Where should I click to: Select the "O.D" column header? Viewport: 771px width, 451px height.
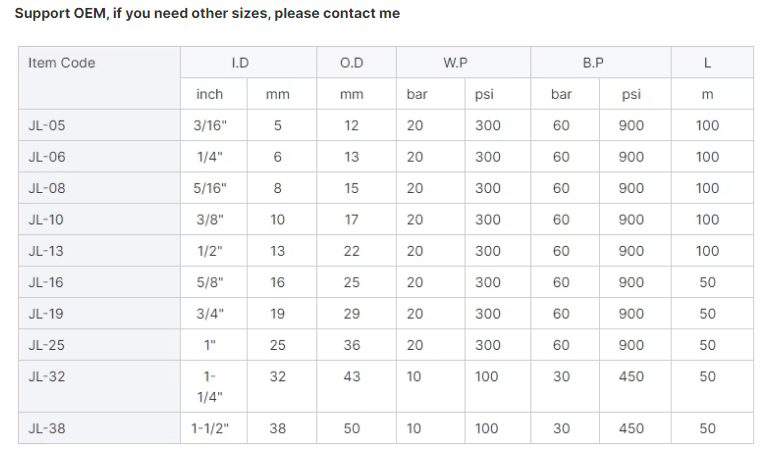(352, 63)
